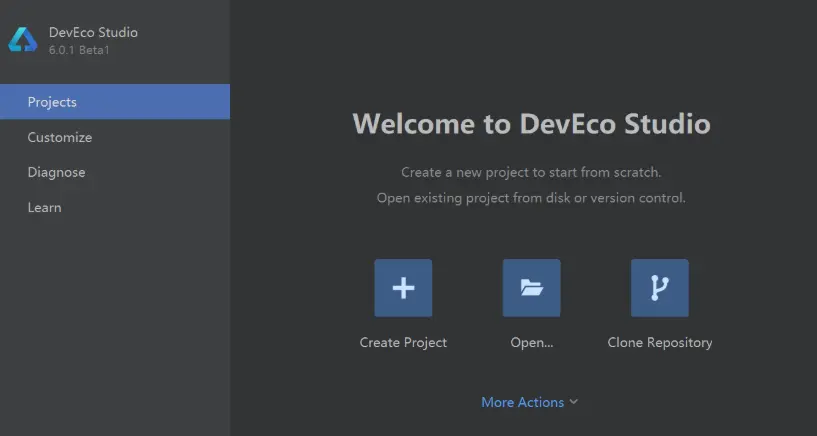This screenshot has height=436, width=817.
Task: Switch to the Customize tab
Action: (x=60, y=137)
